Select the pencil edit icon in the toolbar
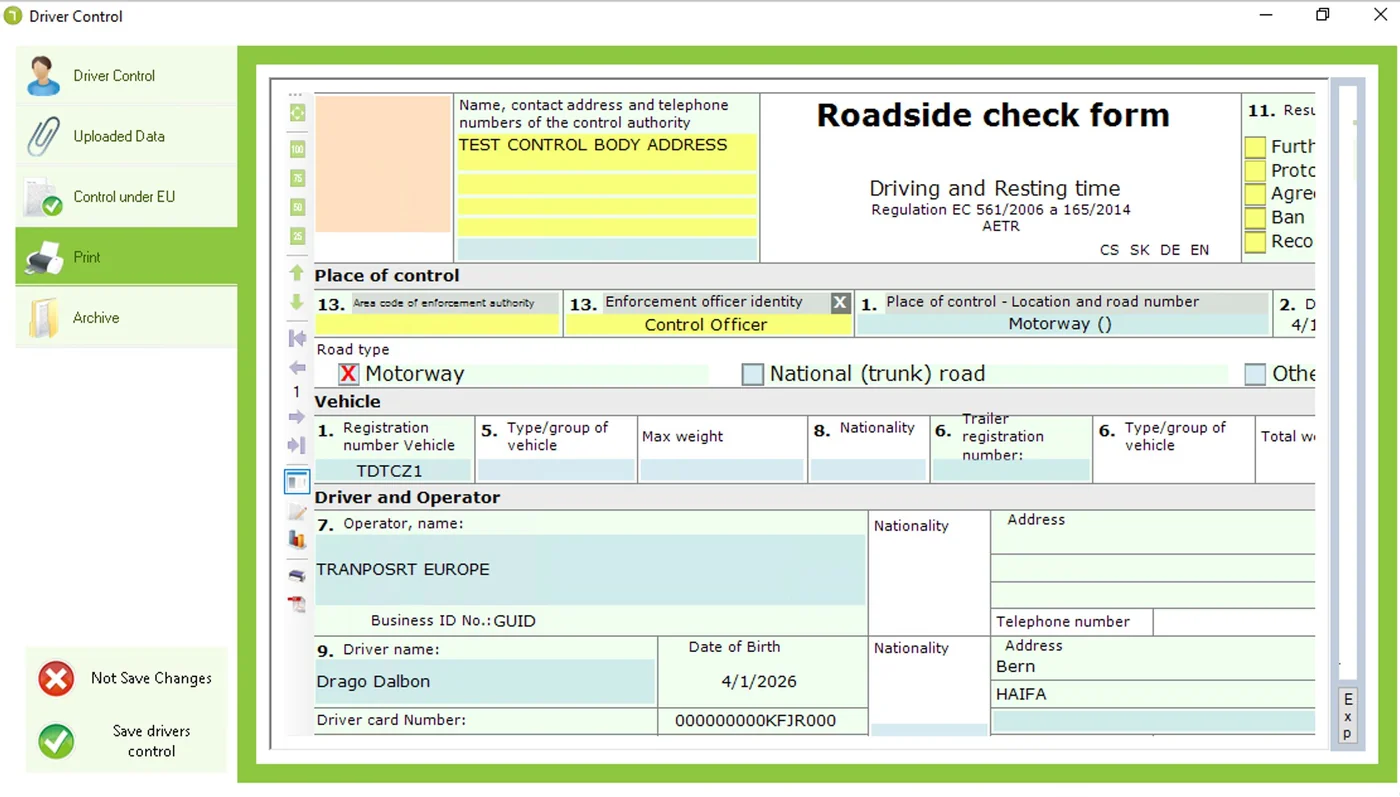The width and height of the screenshot is (1400, 797). point(296,510)
